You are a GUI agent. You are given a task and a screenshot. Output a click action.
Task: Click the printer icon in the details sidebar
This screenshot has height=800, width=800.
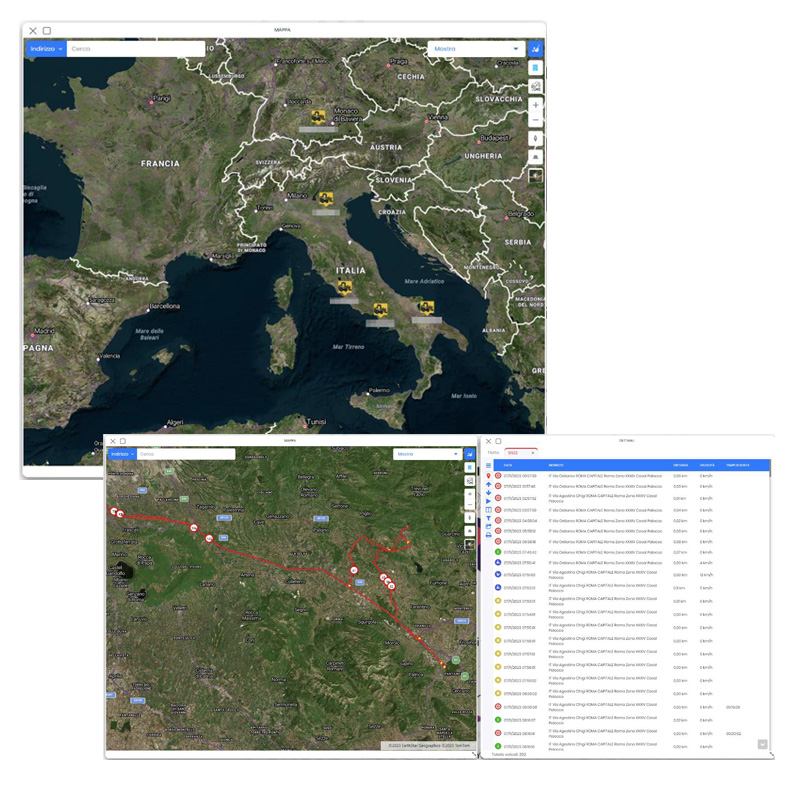(488, 536)
